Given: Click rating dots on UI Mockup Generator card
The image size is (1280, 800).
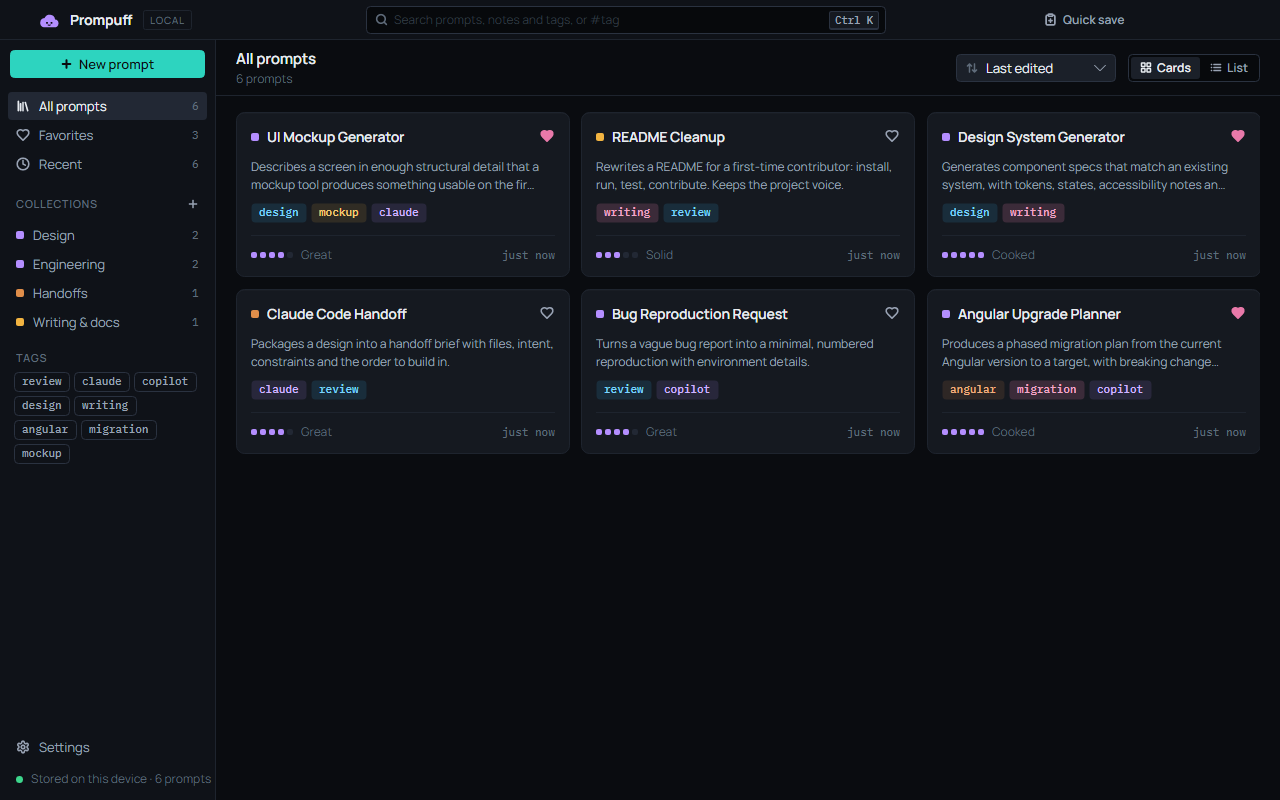Looking at the screenshot, I should [x=272, y=255].
